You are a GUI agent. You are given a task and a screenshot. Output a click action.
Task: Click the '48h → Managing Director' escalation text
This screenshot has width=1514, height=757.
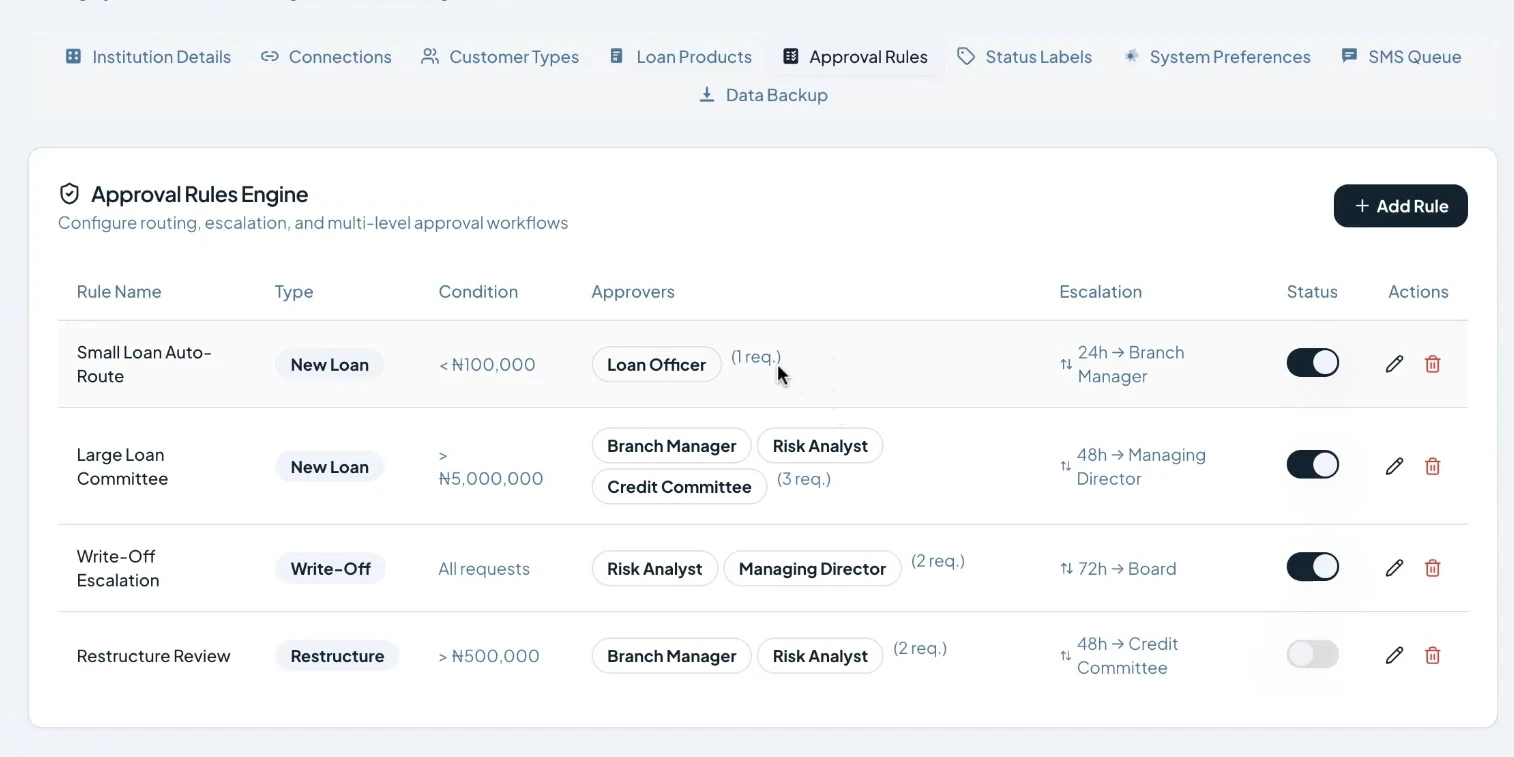coord(1141,467)
